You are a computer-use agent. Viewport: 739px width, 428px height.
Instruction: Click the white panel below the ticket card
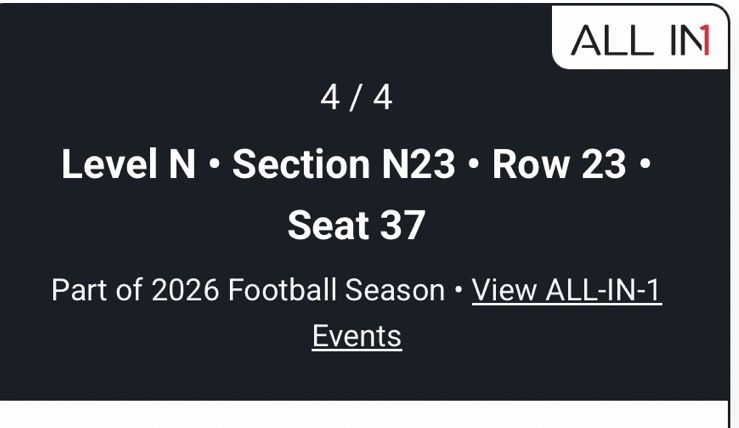364,415
